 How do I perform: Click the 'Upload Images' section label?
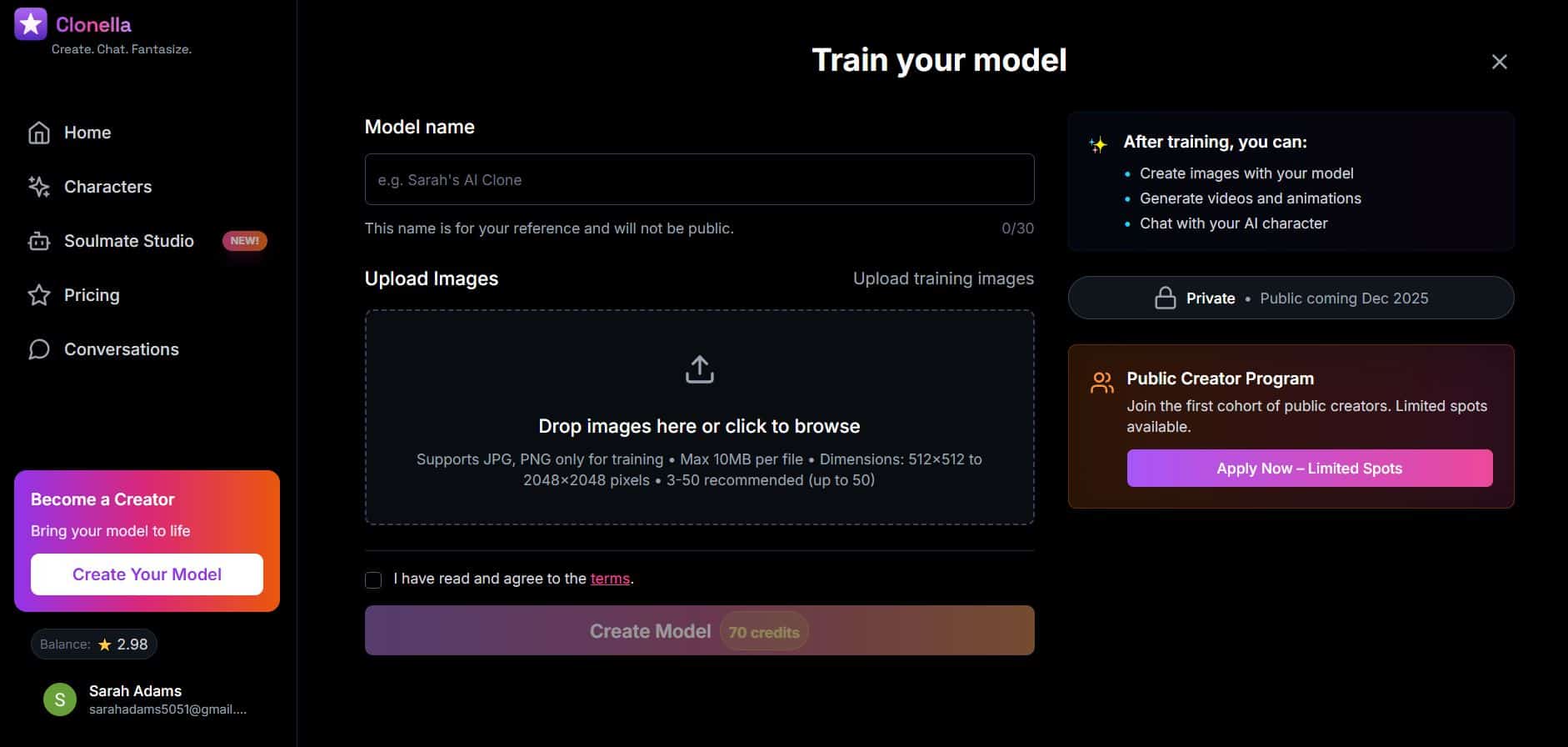pos(432,278)
